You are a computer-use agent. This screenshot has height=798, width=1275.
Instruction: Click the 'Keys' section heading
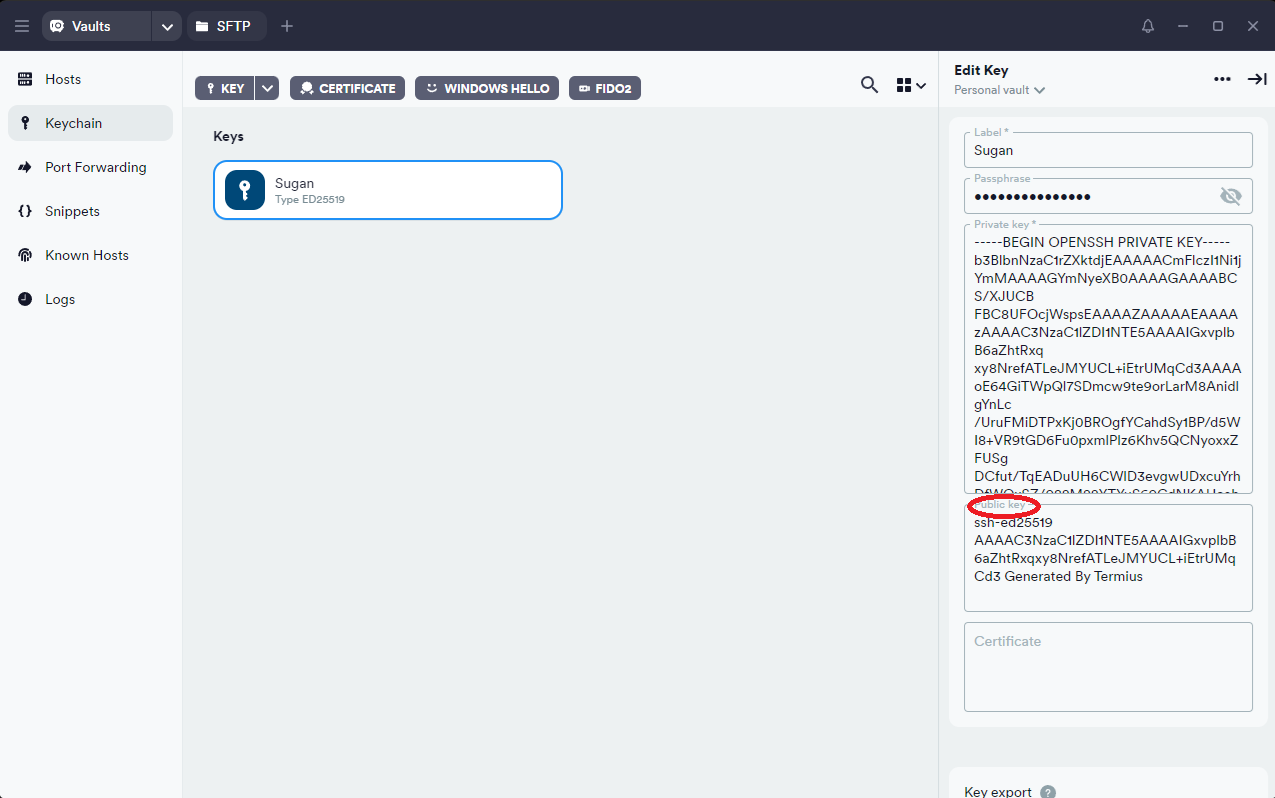(228, 136)
